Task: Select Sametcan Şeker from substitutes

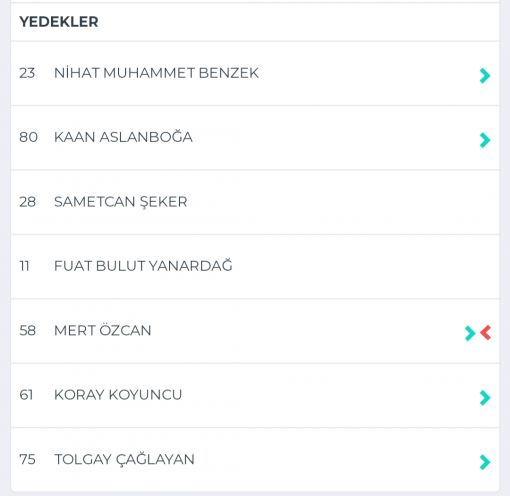Action: tap(120, 202)
